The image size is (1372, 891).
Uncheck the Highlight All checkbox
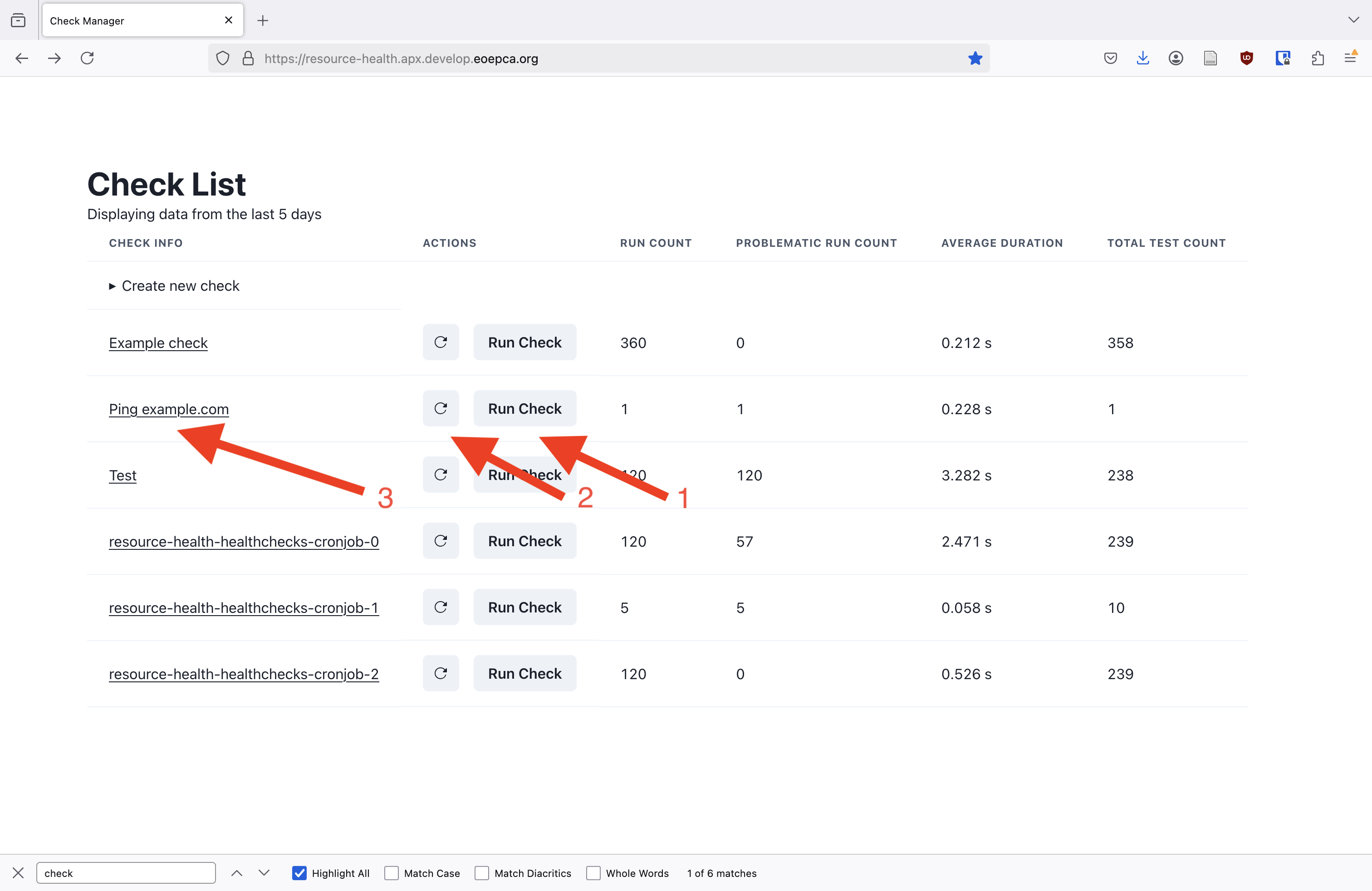[299, 873]
